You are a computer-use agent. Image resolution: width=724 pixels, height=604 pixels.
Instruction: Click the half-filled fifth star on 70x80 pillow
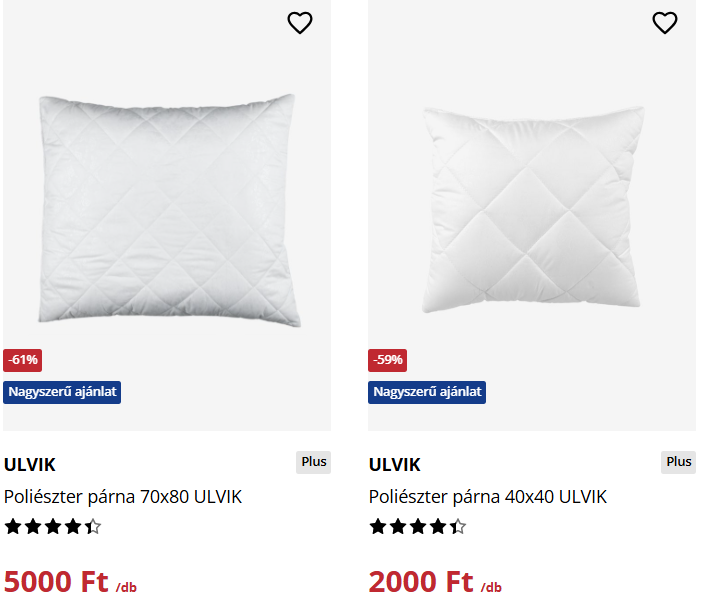pos(93,527)
